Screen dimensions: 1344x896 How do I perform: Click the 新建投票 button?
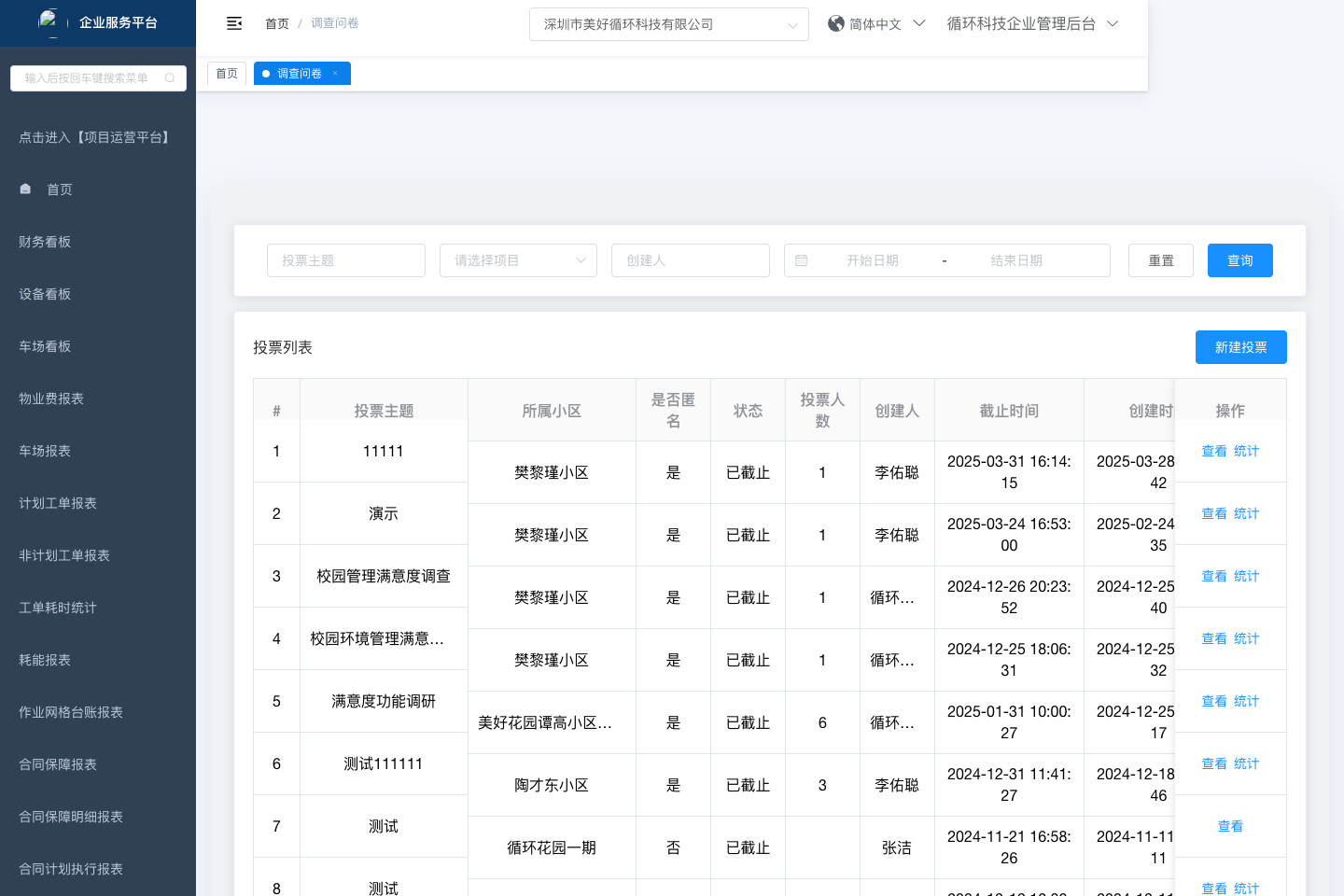(1240, 347)
